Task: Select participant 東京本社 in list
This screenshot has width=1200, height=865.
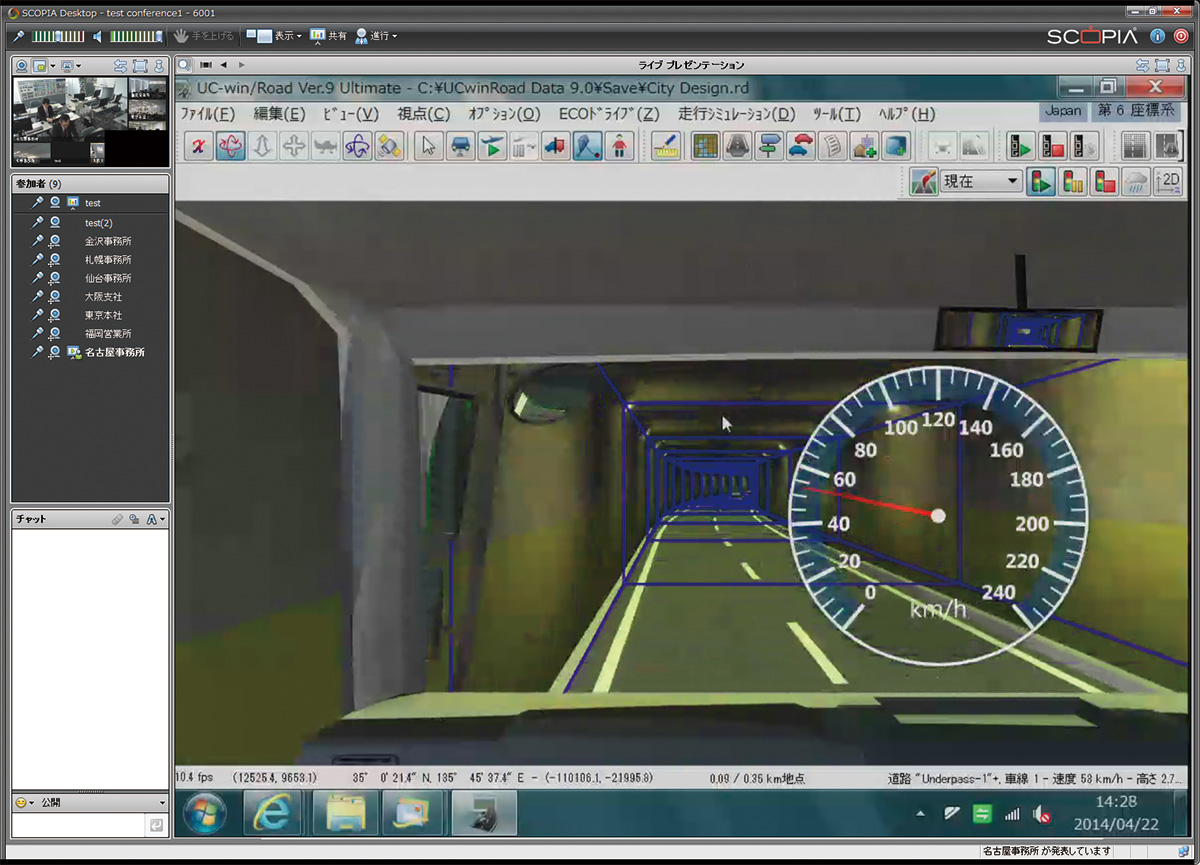Action: point(103,315)
